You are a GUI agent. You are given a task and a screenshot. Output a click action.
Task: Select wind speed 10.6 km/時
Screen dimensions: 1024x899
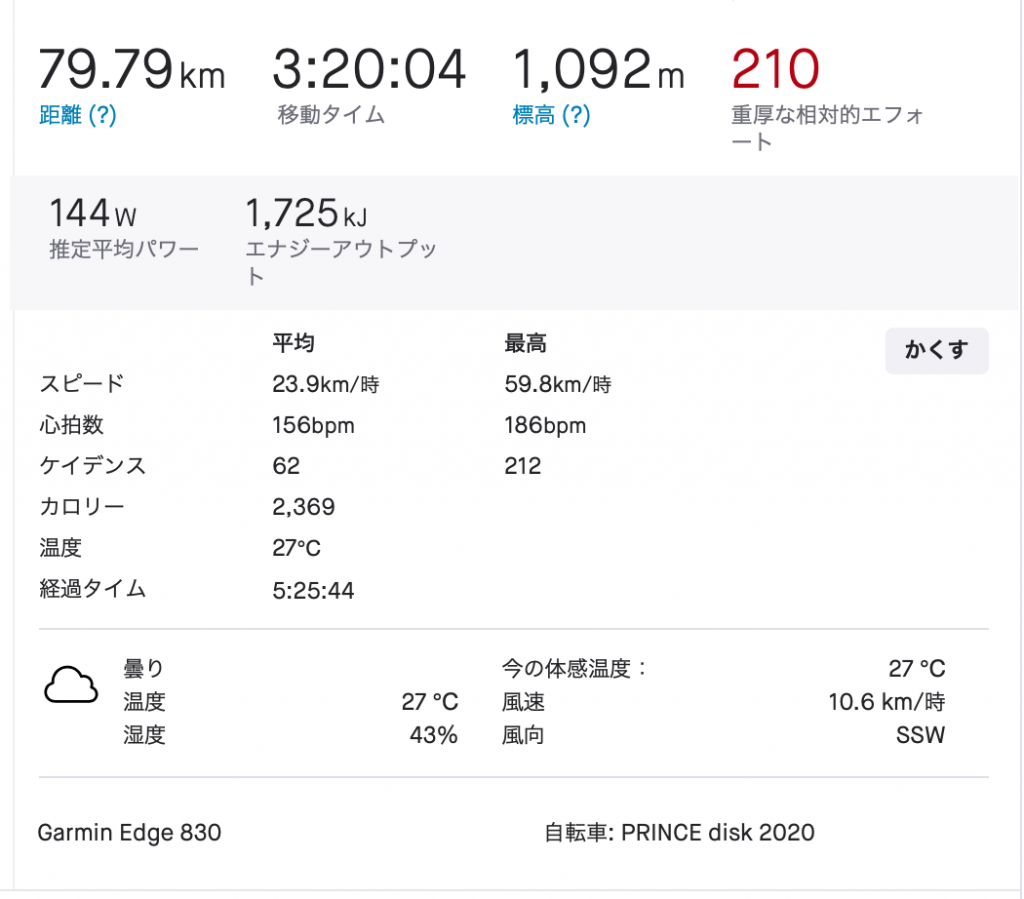click(x=887, y=702)
